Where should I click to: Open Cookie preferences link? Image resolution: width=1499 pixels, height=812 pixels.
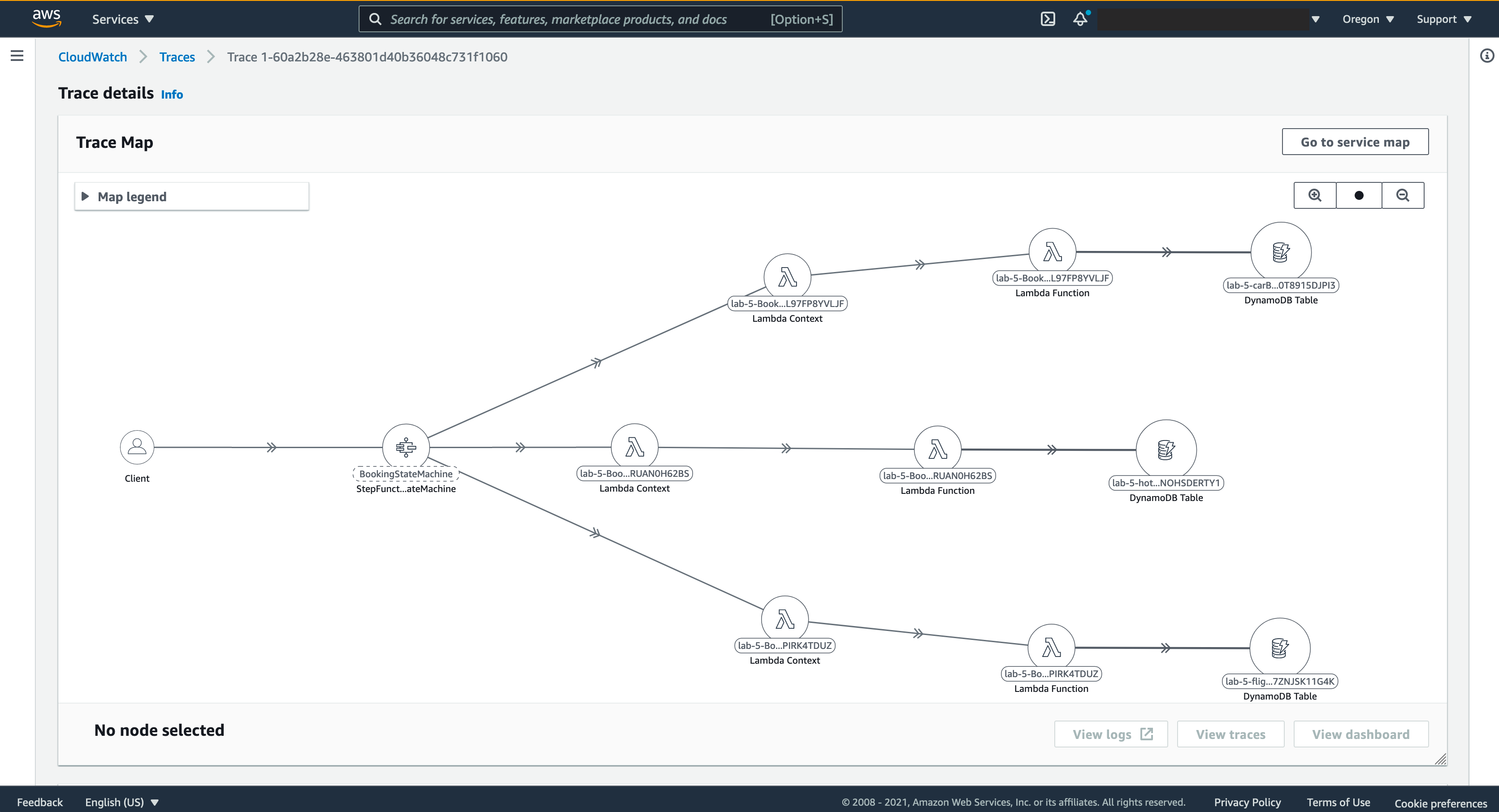(x=1440, y=803)
